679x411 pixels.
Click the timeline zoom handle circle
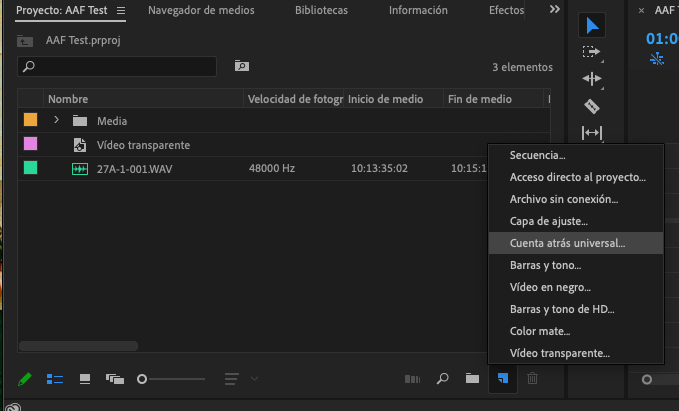647,379
